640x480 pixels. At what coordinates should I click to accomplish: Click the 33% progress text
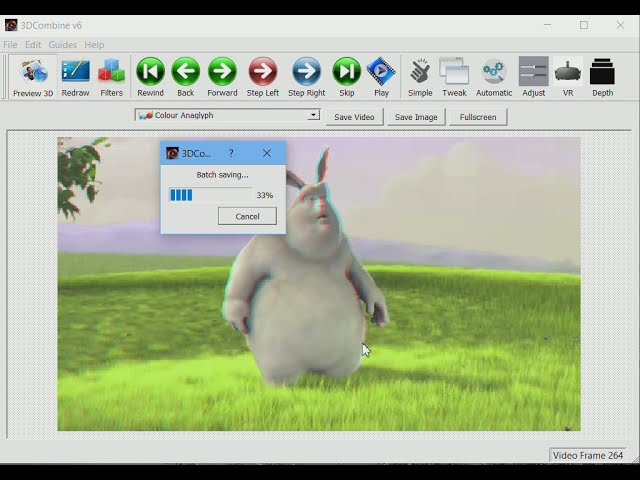coord(264,196)
